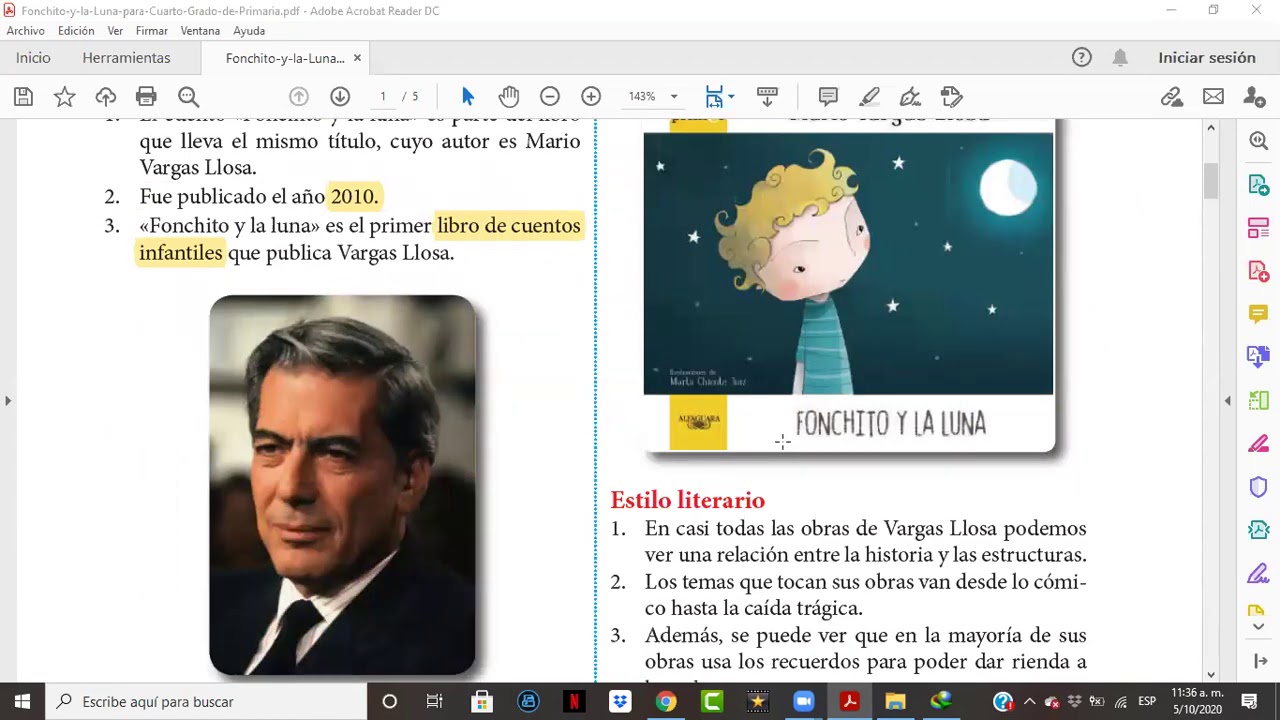Open Dropbox from the taskbar
1280x720 pixels.
pyautogui.click(x=620, y=701)
